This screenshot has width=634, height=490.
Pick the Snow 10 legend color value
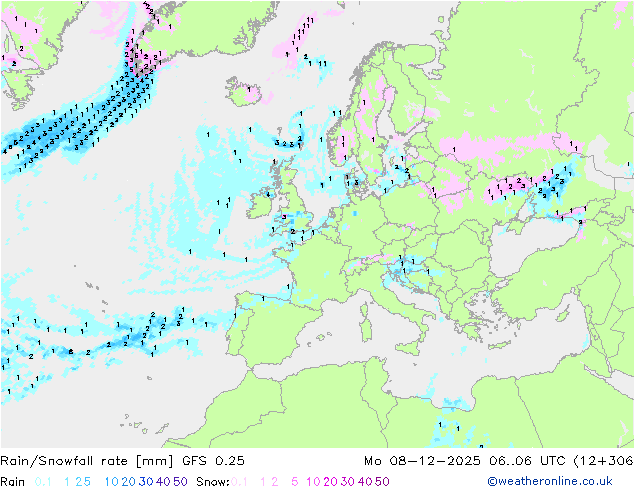[313, 482]
